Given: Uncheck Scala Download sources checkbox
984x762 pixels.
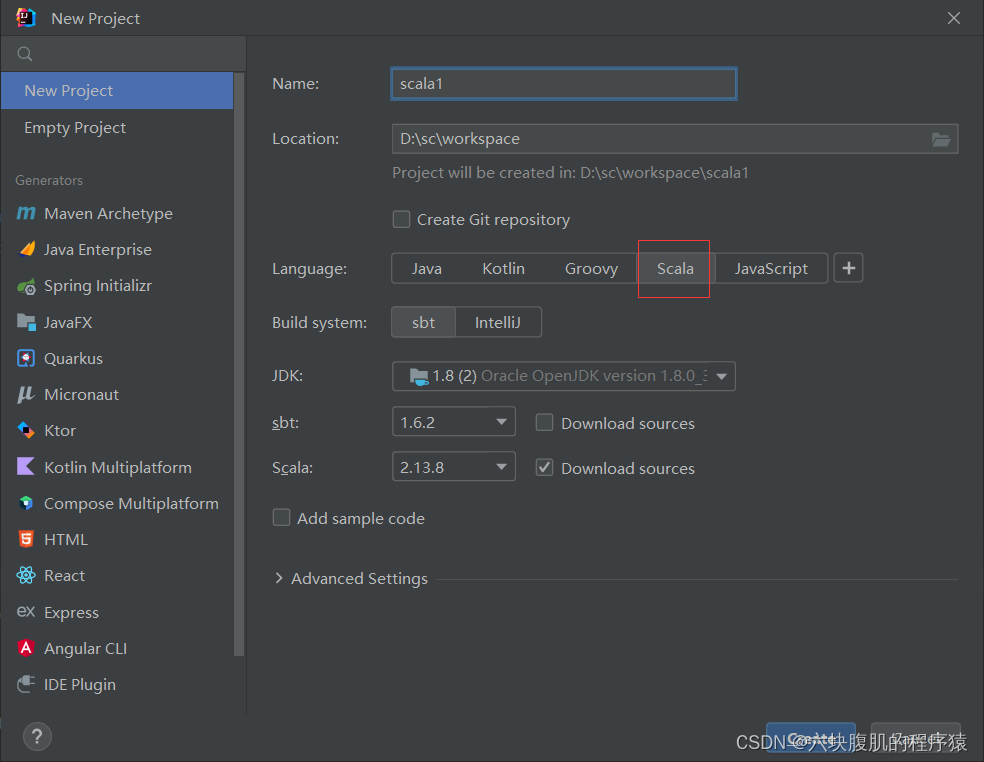Looking at the screenshot, I should coord(544,468).
